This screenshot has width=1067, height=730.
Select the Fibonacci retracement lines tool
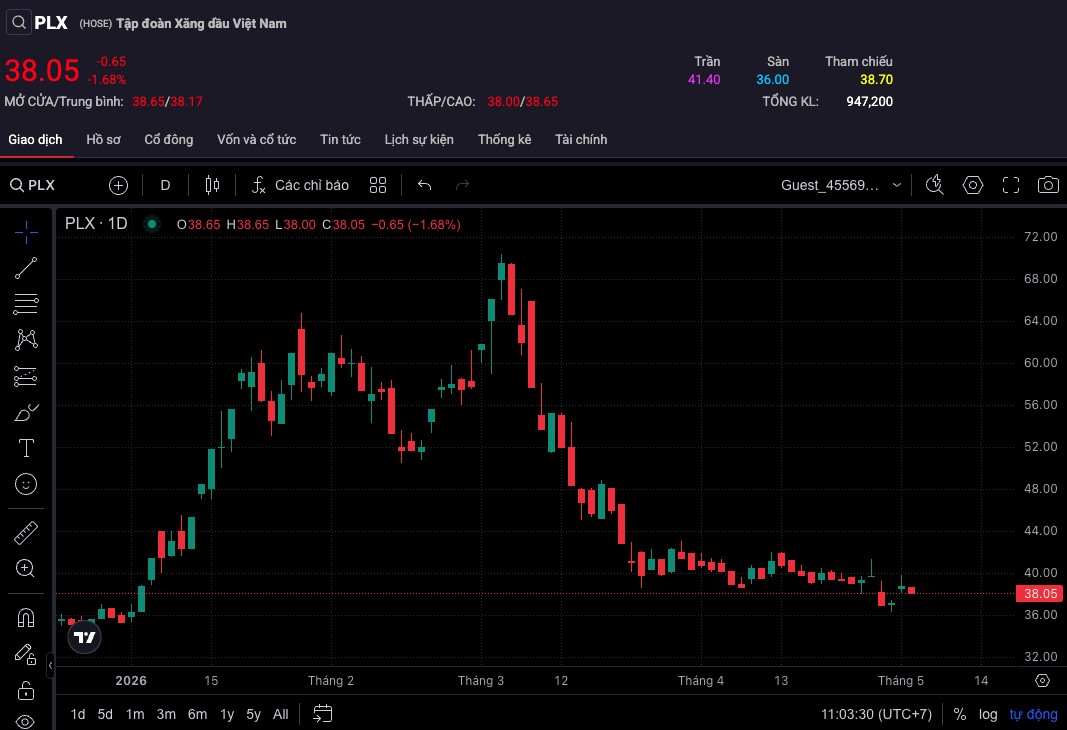click(26, 304)
